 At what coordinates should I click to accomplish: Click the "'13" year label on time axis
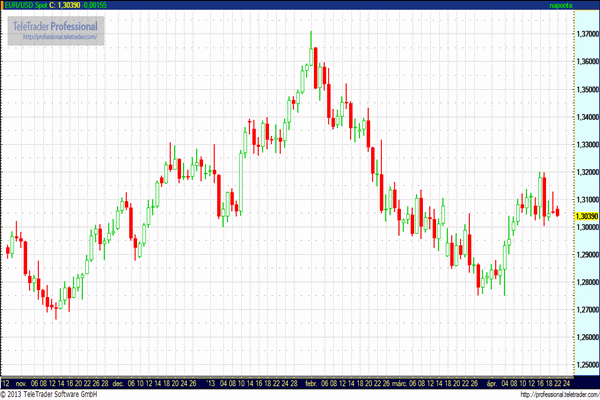point(209,383)
